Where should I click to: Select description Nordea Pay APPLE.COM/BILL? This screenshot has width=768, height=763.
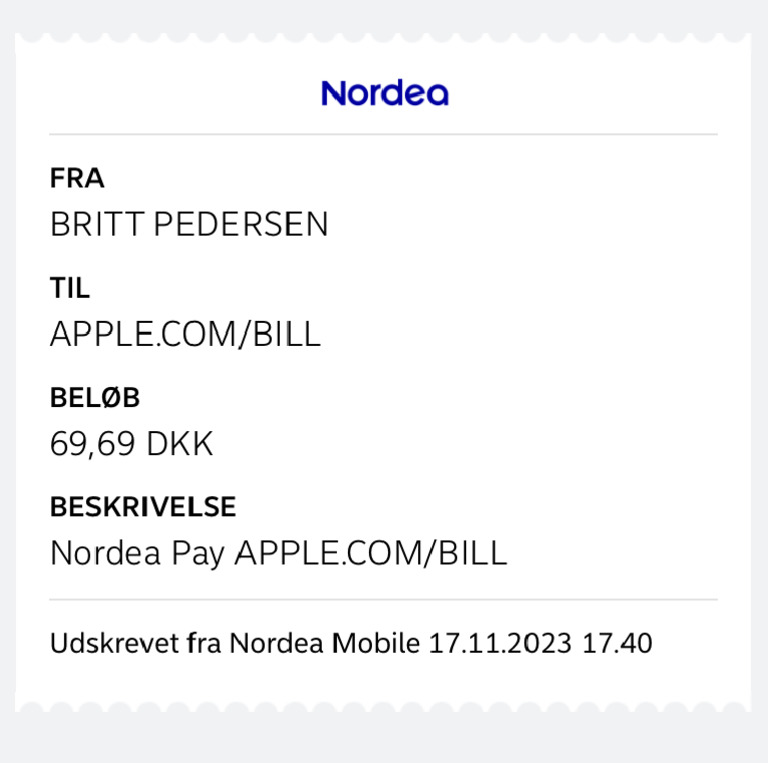[x=278, y=553]
